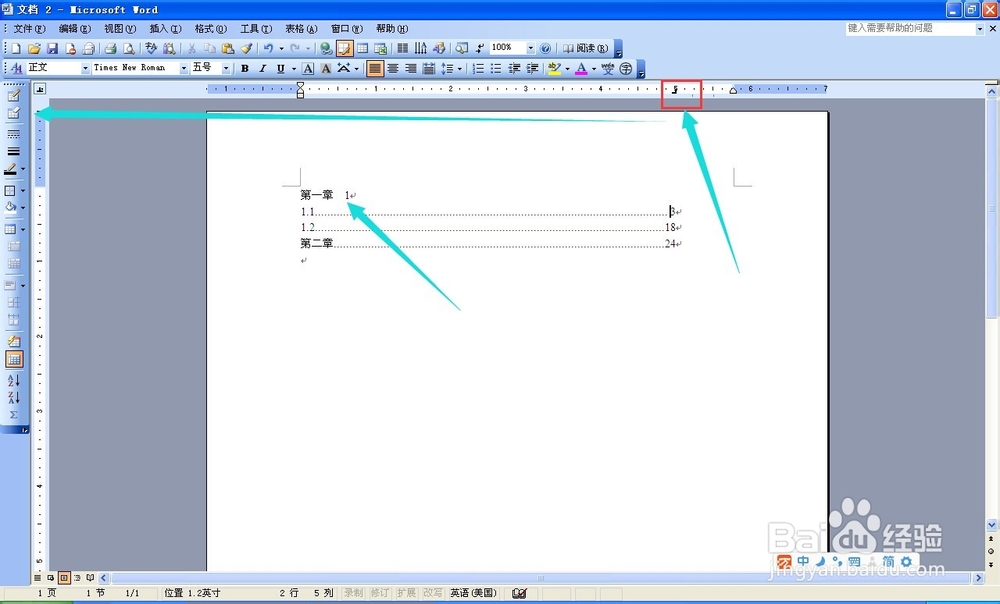Click the tab alignment selector at ruler corner
1000x604 pixels.
40,89
